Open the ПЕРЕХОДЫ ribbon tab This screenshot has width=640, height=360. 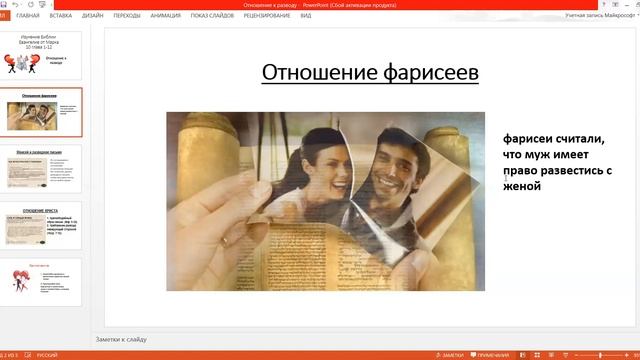pyautogui.click(x=127, y=16)
